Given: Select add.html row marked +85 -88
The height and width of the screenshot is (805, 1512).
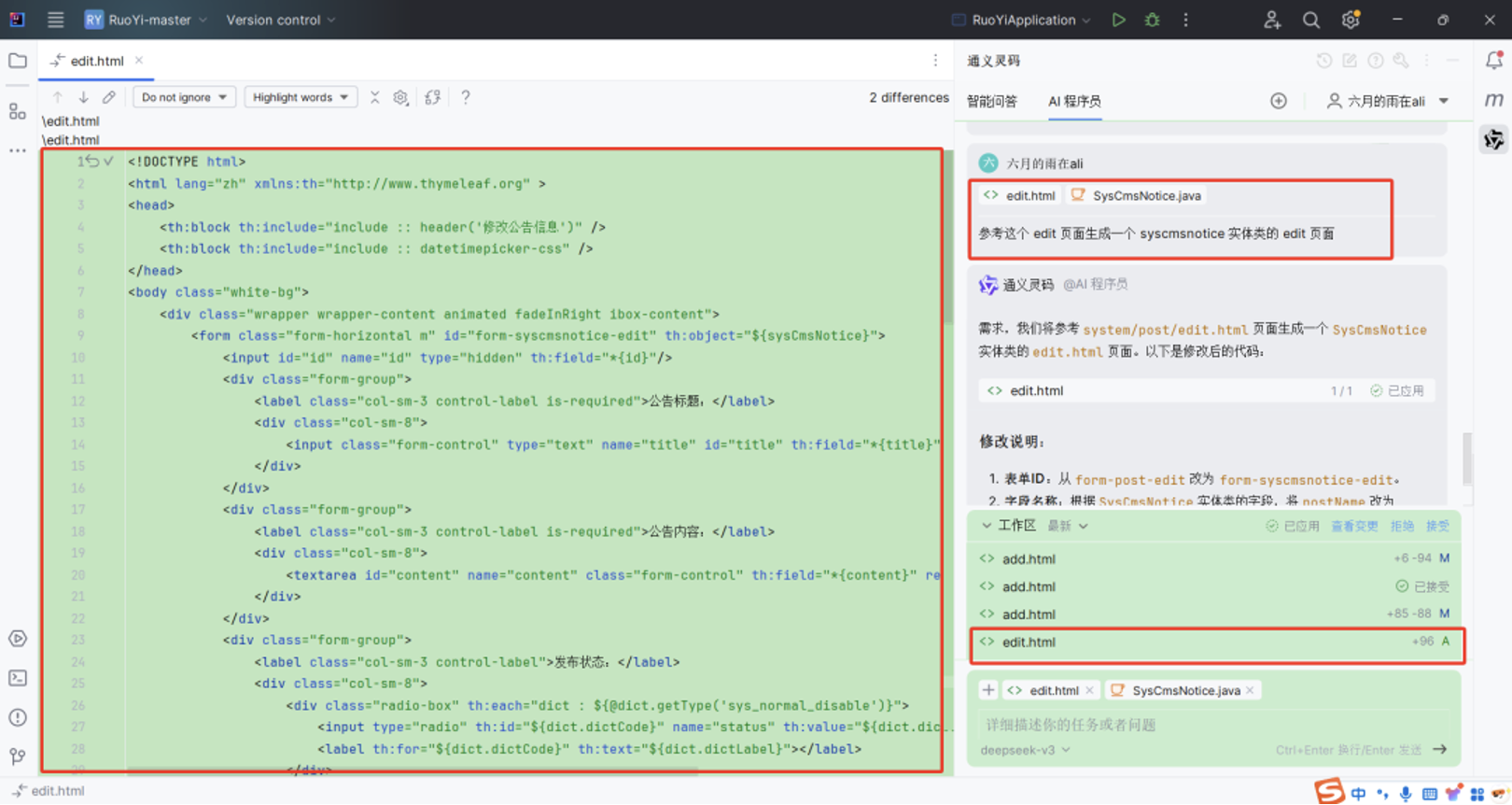Looking at the screenshot, I should click(x=1217, y=614).
